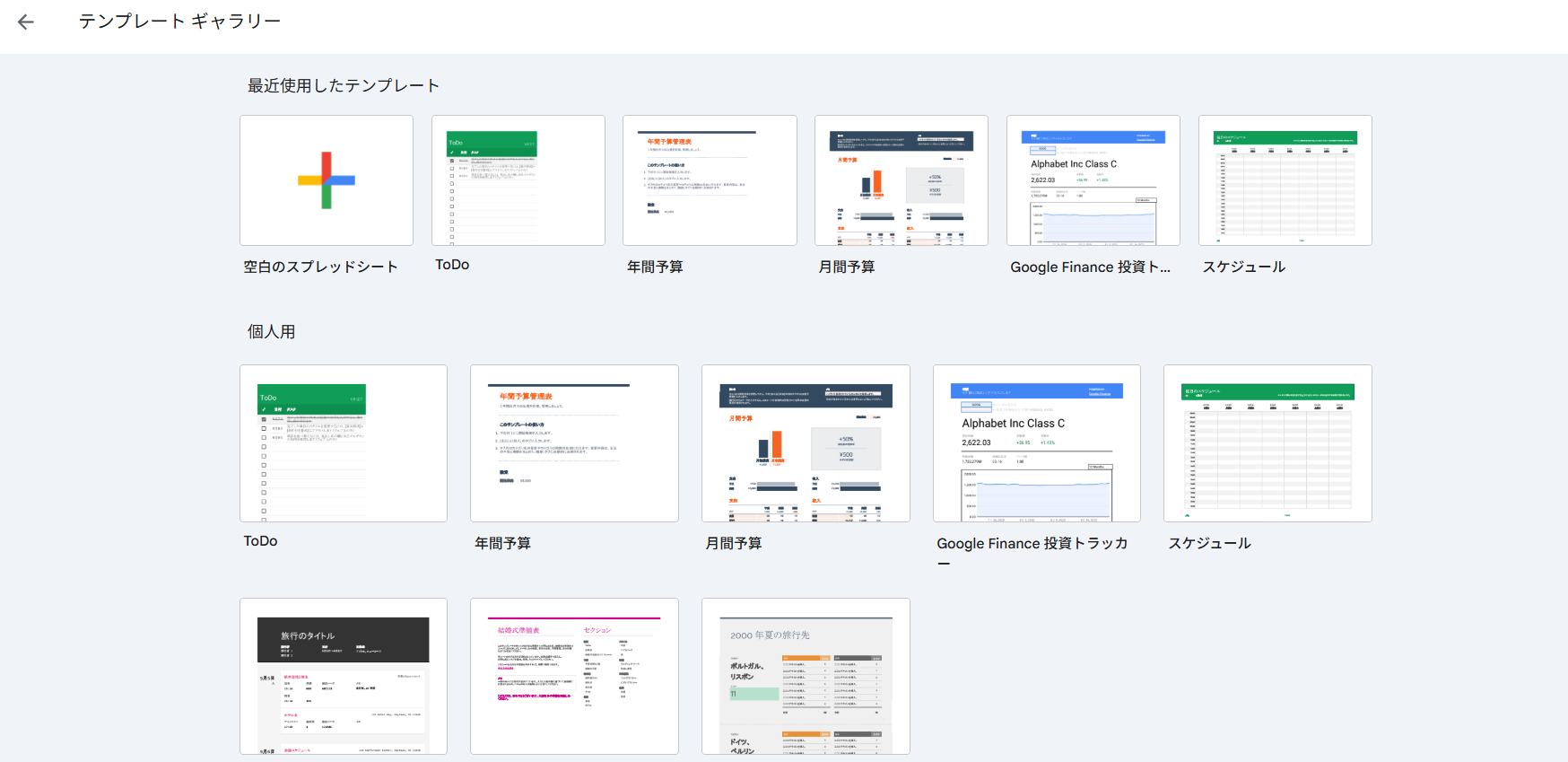Choose the スケジュール thumbnail in recently used row
The width and height of the screenshot is (1568, 762).
pos(1285,180)
